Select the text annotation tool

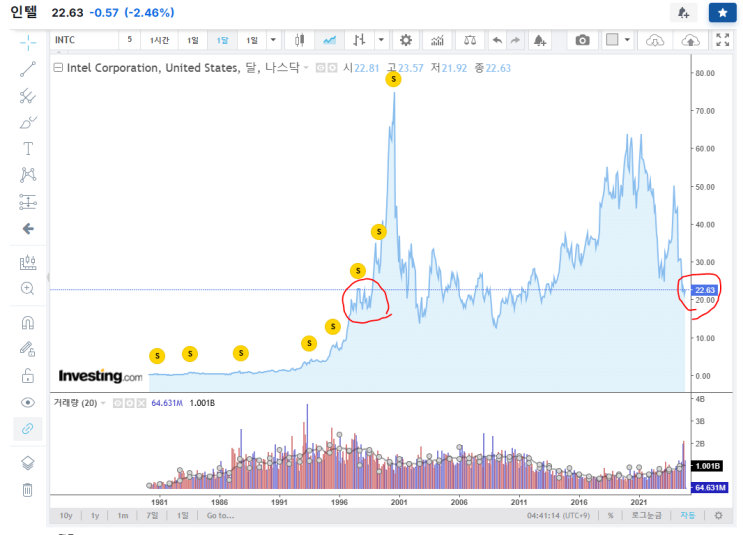tap(28, 149)
